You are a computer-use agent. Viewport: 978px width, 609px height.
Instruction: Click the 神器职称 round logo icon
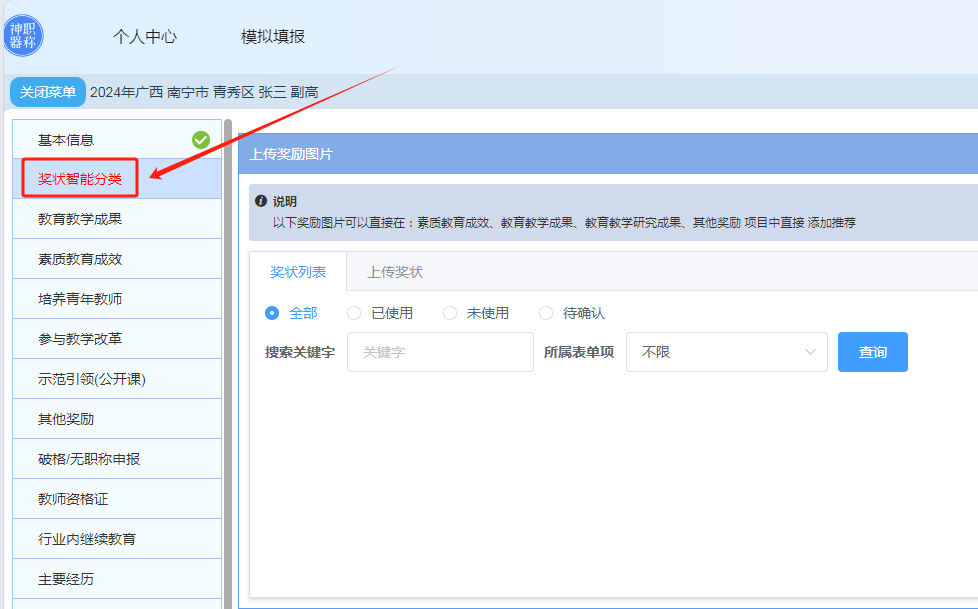point(23,36)
